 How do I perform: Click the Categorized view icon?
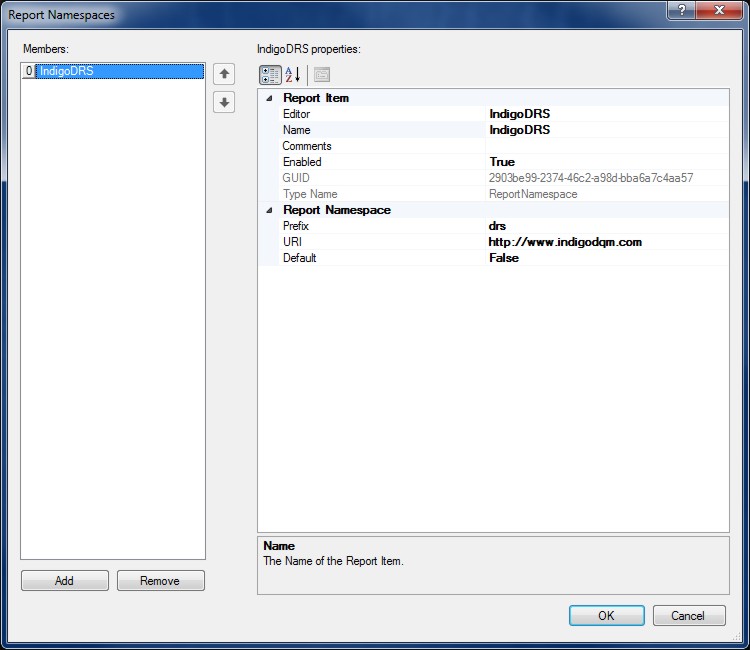(270, 75)
